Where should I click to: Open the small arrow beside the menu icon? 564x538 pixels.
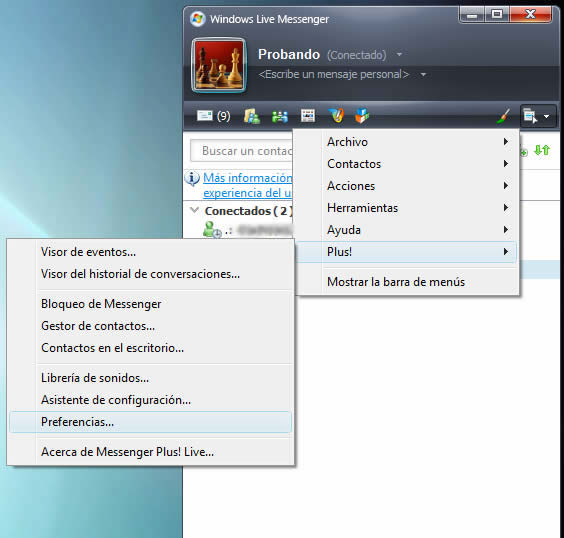[x=546, y=117]
